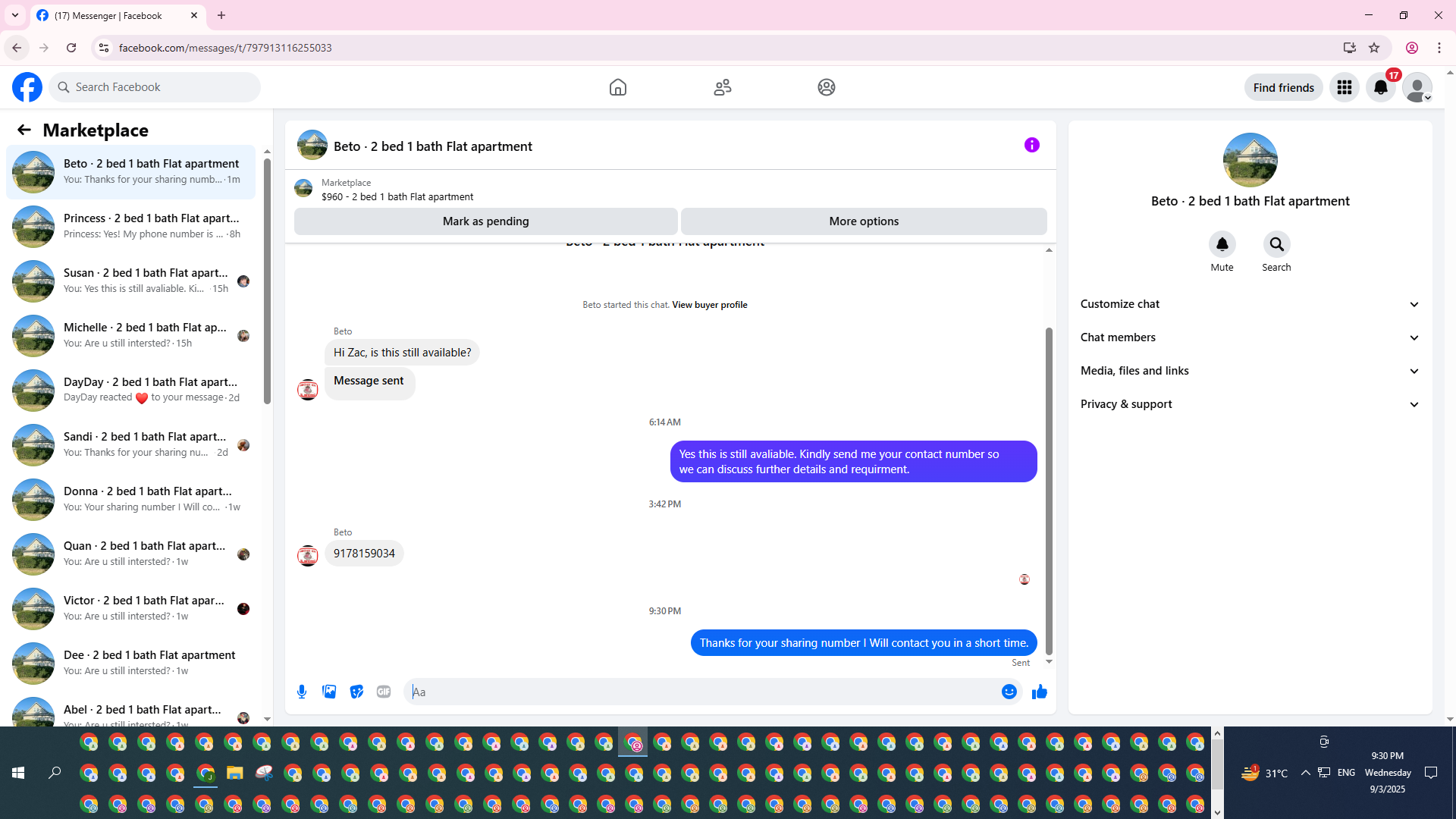Open Dee conversation in chat list
Viewport: 1456px width, 819px height.
pyautogui.click(x=130, y=664)
